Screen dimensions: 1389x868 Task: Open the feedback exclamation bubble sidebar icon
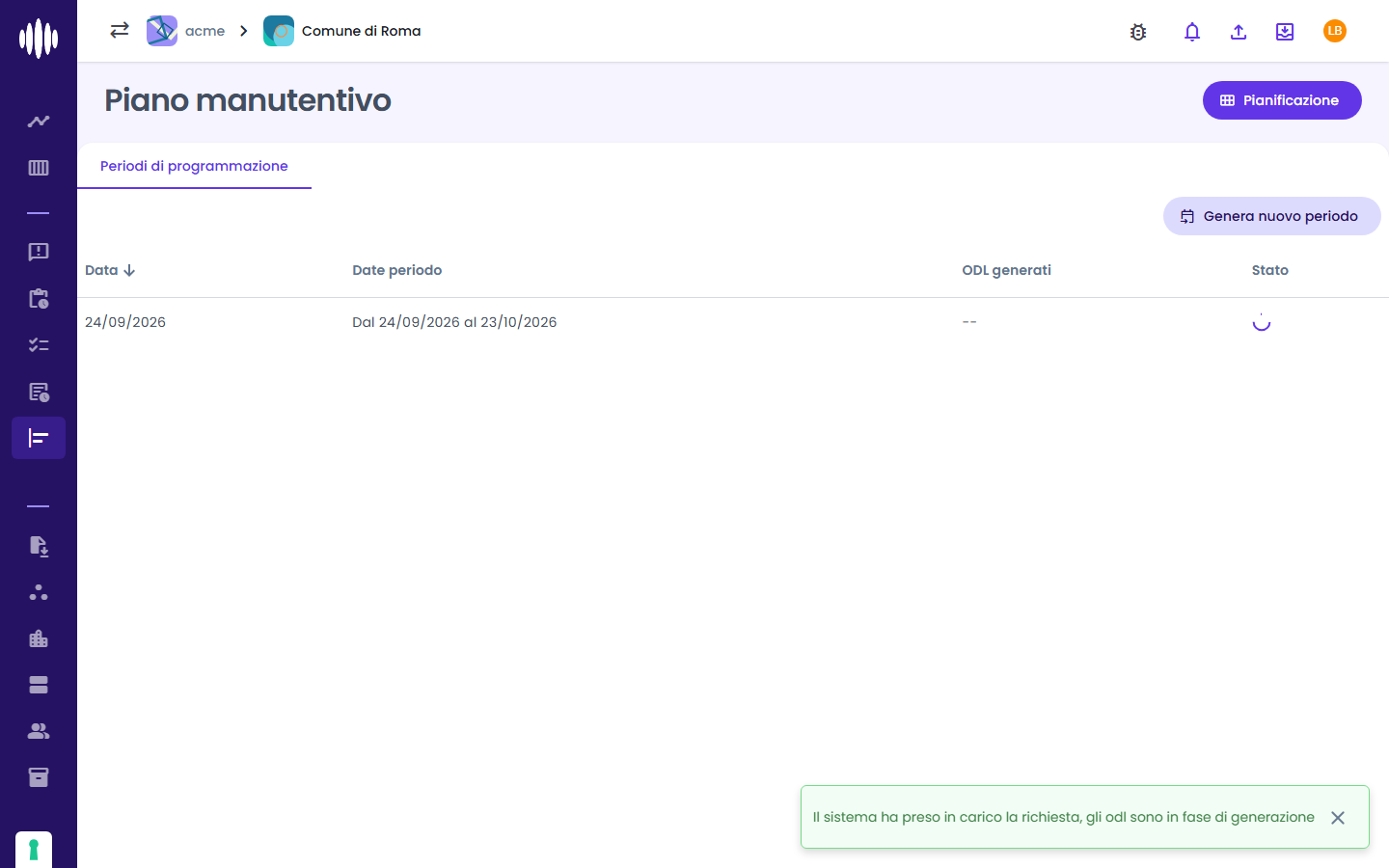point(39,252)
